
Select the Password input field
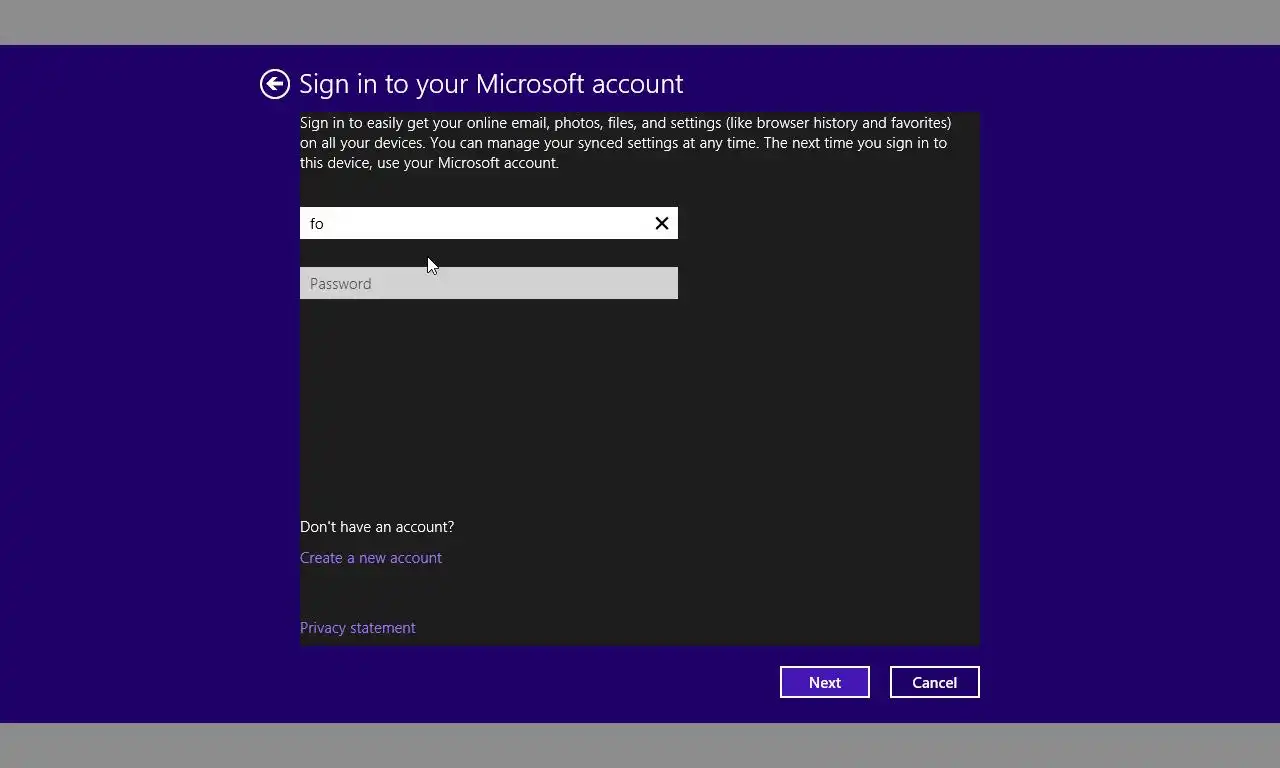coord(489,283)
